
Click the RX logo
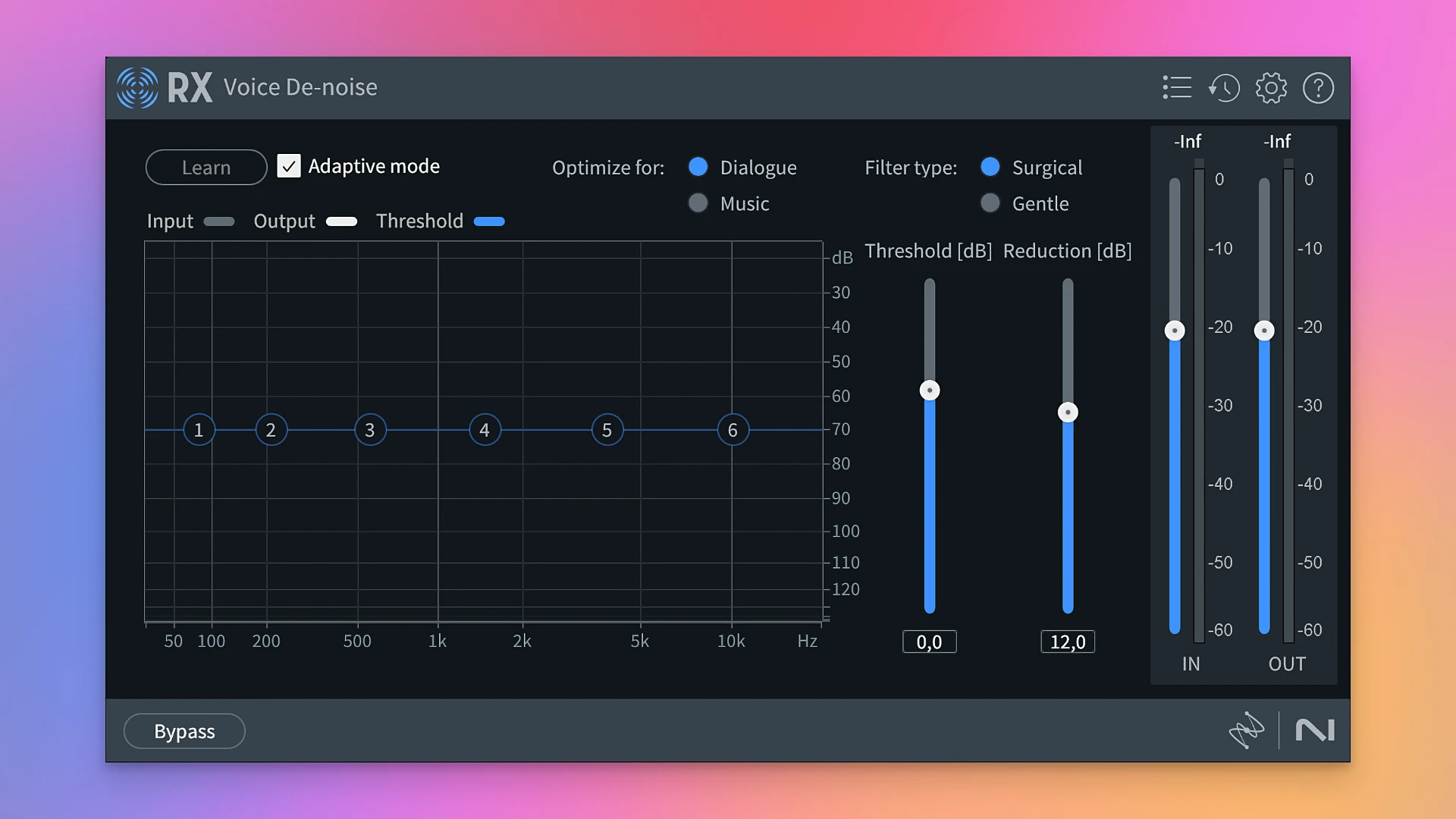[136, 87]
